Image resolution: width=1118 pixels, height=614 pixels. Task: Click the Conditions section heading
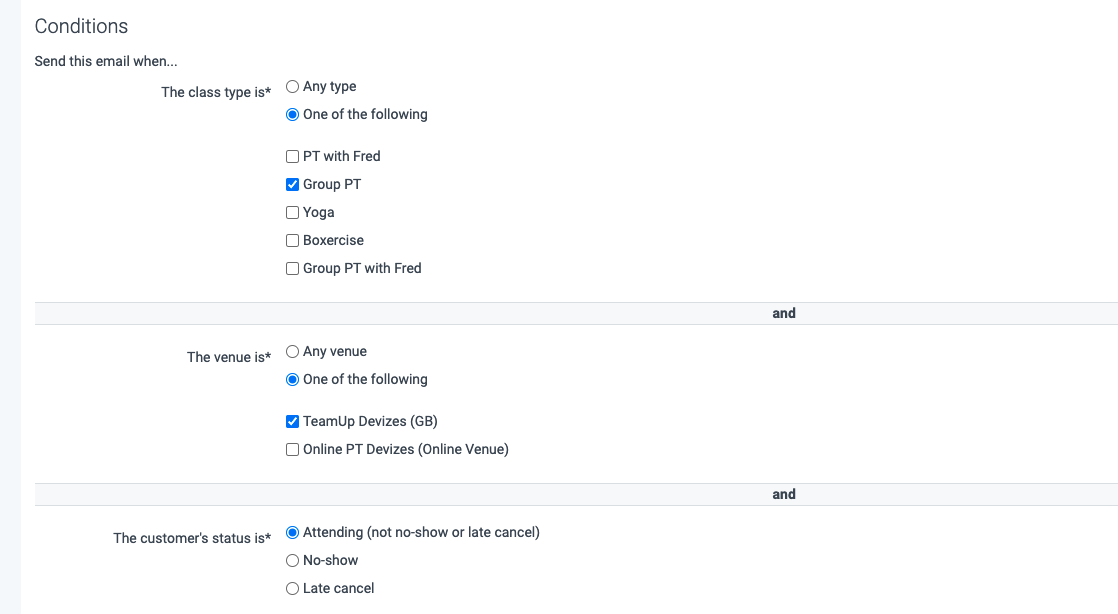click(81, 26)
